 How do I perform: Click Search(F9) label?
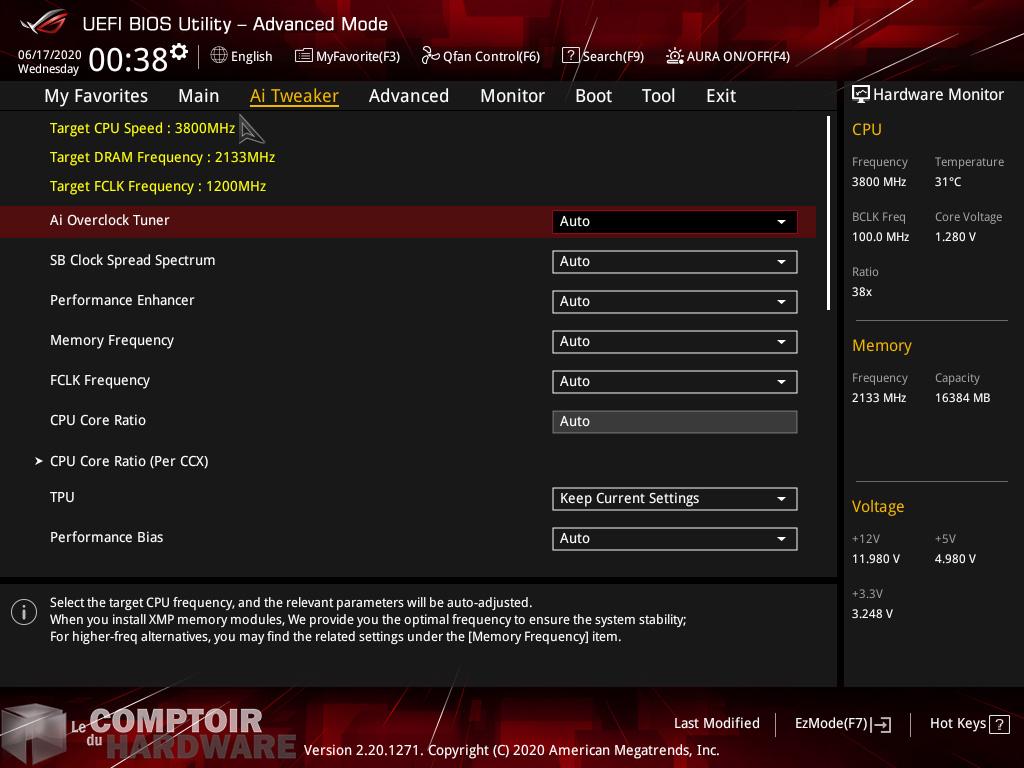click(613, 56)
